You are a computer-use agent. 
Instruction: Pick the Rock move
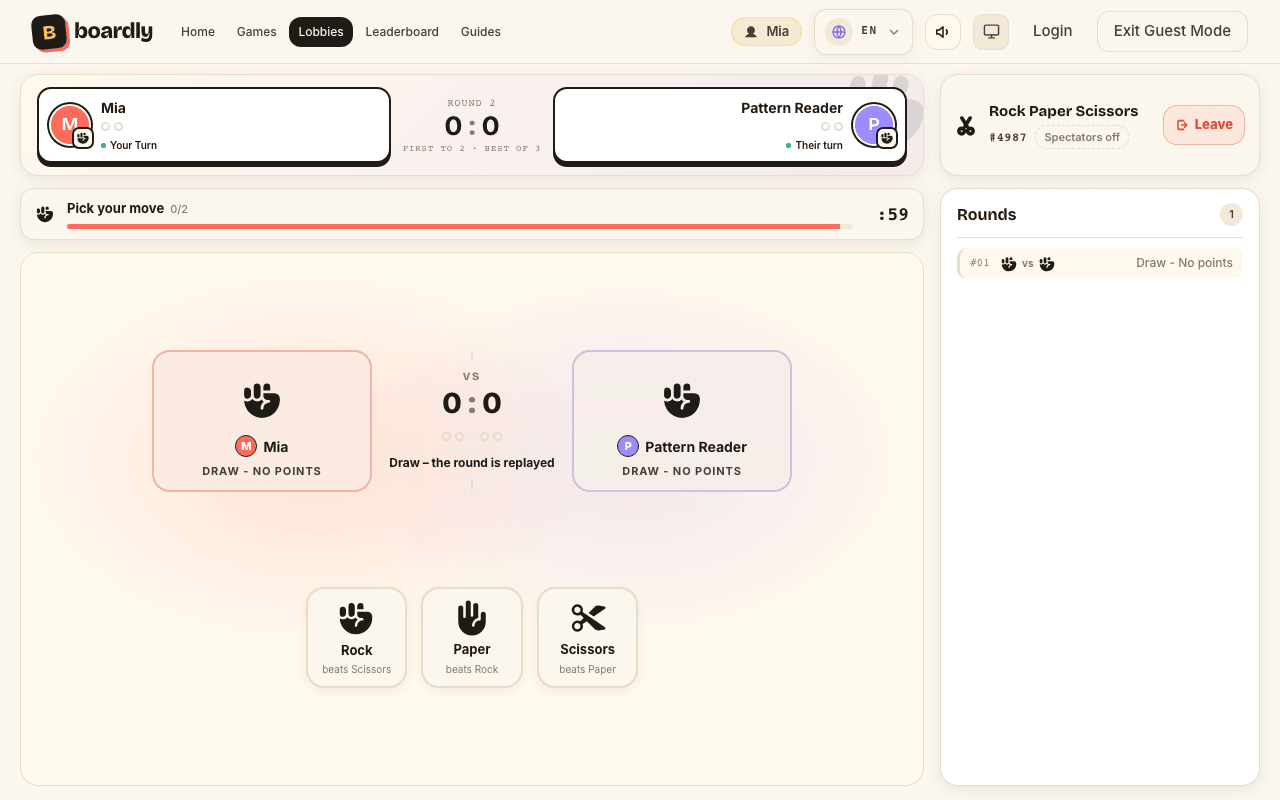(357, 637)
